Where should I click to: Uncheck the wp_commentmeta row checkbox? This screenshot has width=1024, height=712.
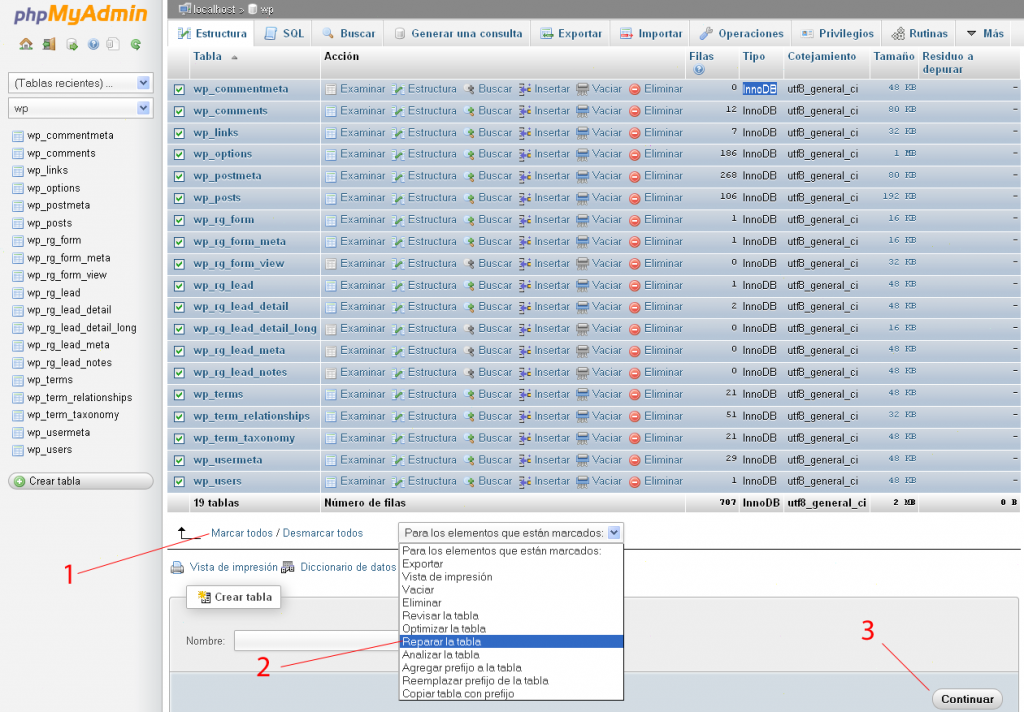(179, 89)
